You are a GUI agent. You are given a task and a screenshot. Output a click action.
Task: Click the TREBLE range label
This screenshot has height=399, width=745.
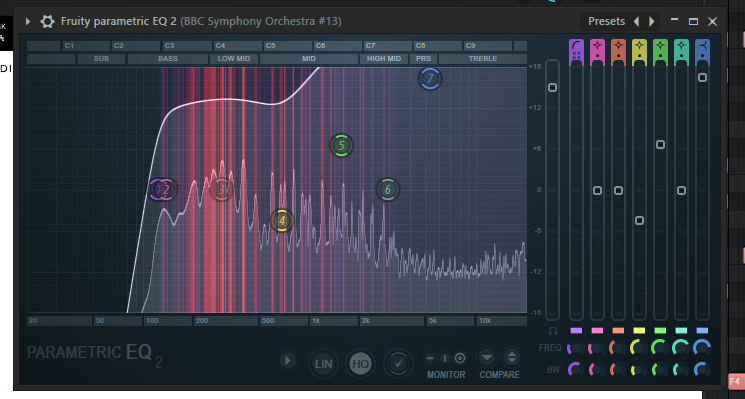coord(483,59)
